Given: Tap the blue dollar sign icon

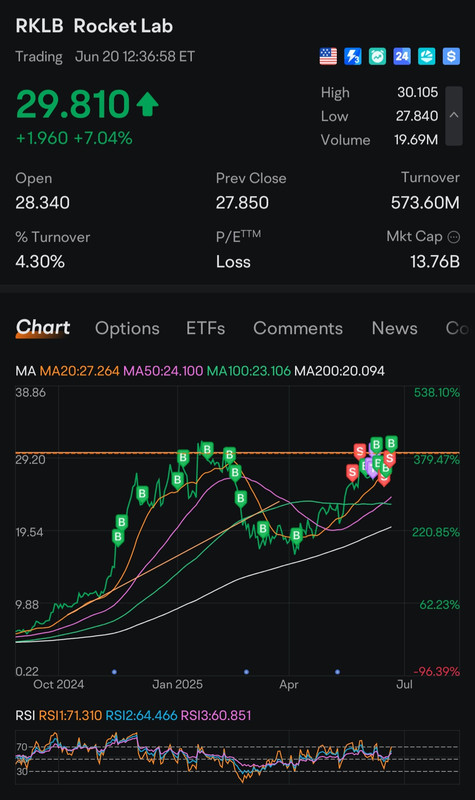Looking at the screenshot, I should click(451, 56).
